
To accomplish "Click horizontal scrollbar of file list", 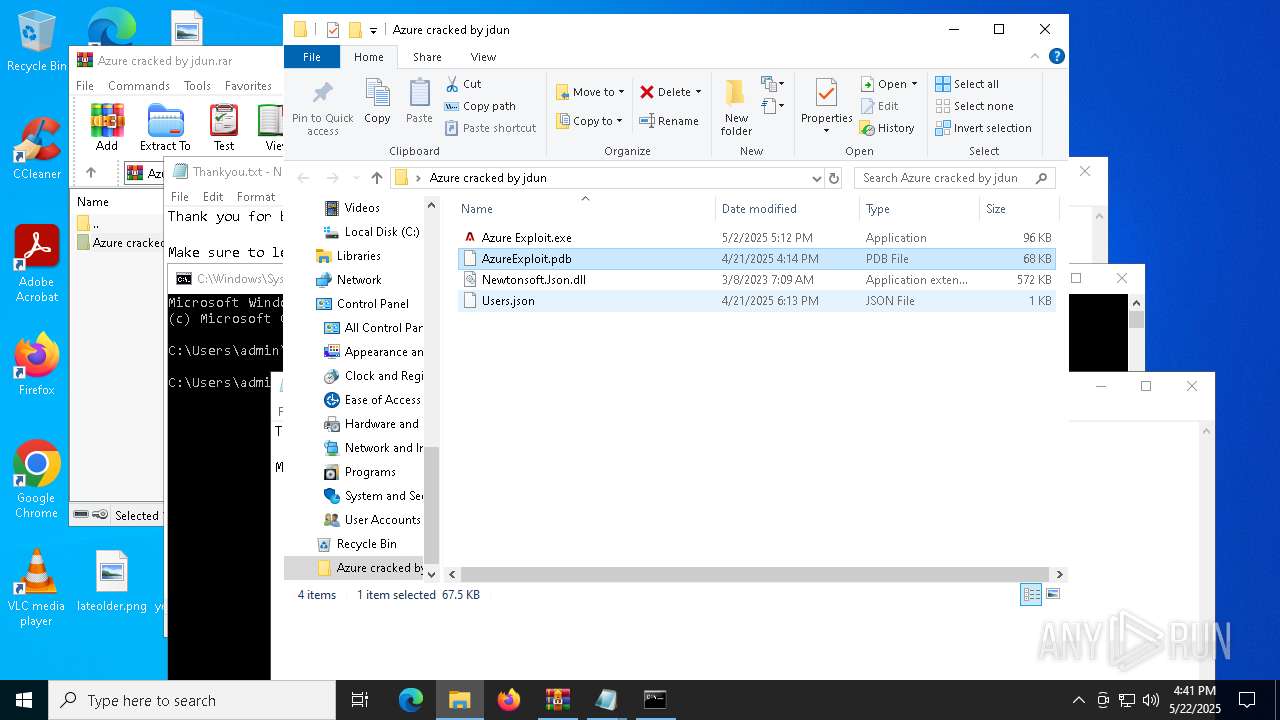I will click(x=756, y=575).
